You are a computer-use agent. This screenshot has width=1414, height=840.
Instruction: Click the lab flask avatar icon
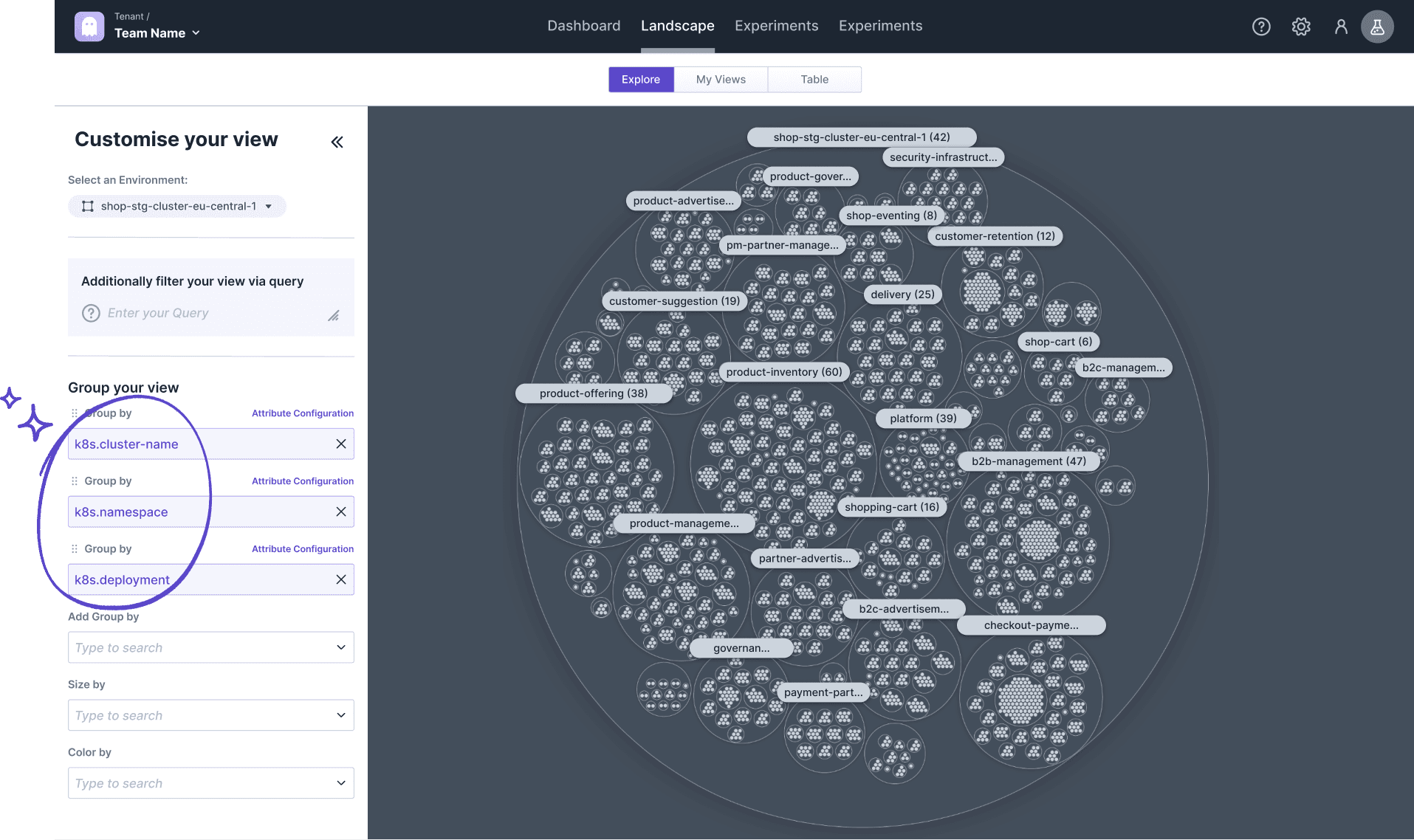[1377, 27]
